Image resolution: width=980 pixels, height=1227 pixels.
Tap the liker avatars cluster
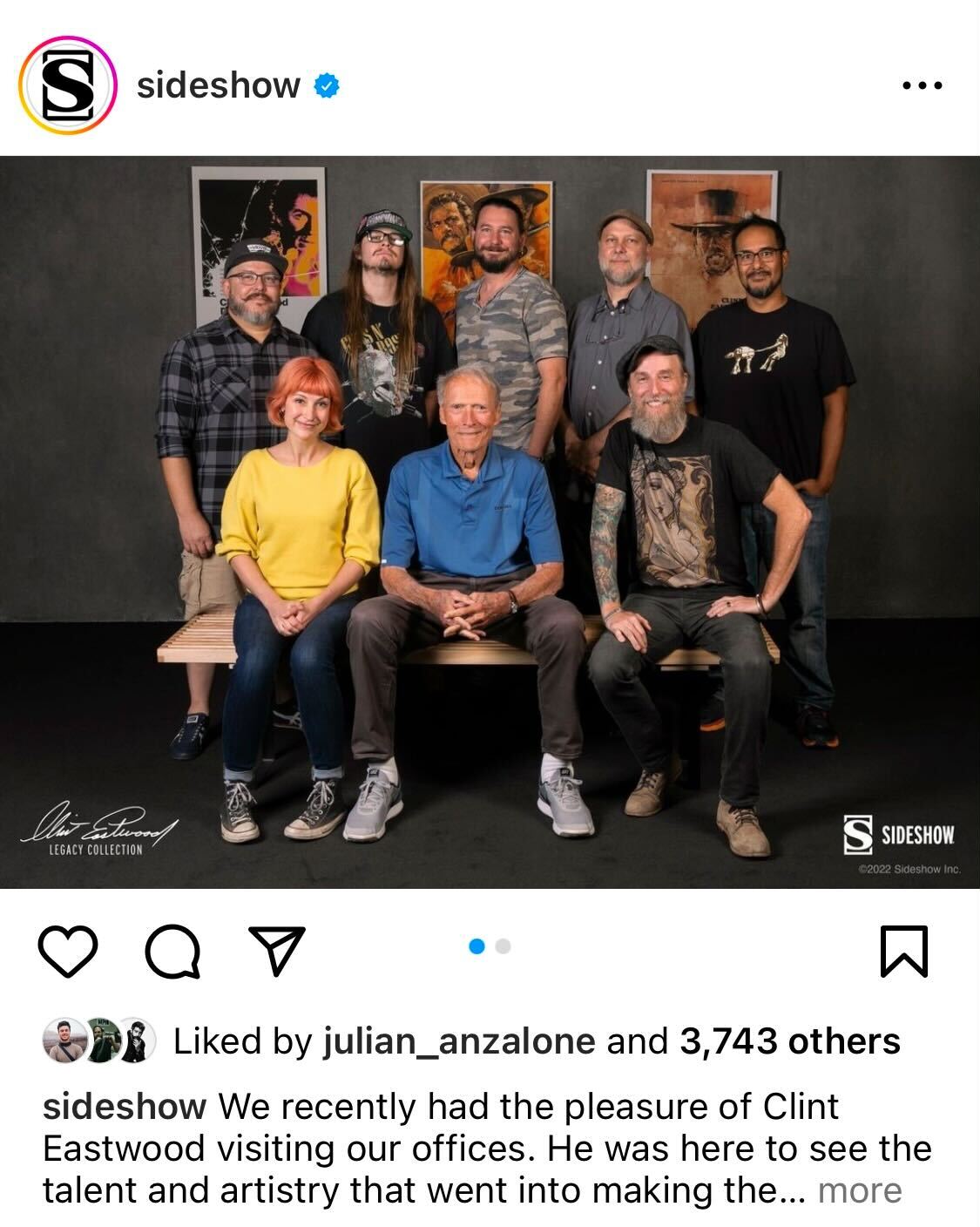tap(99, 1041)
